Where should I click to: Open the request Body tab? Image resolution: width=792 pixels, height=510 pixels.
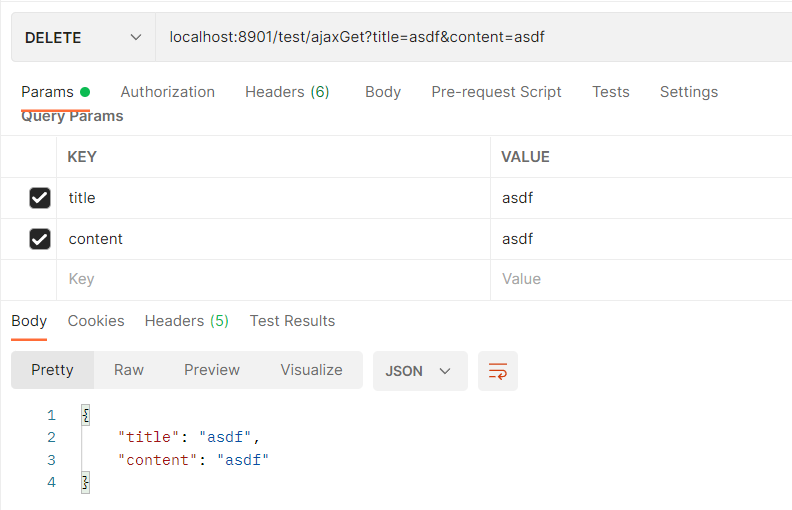click(383, 92)
